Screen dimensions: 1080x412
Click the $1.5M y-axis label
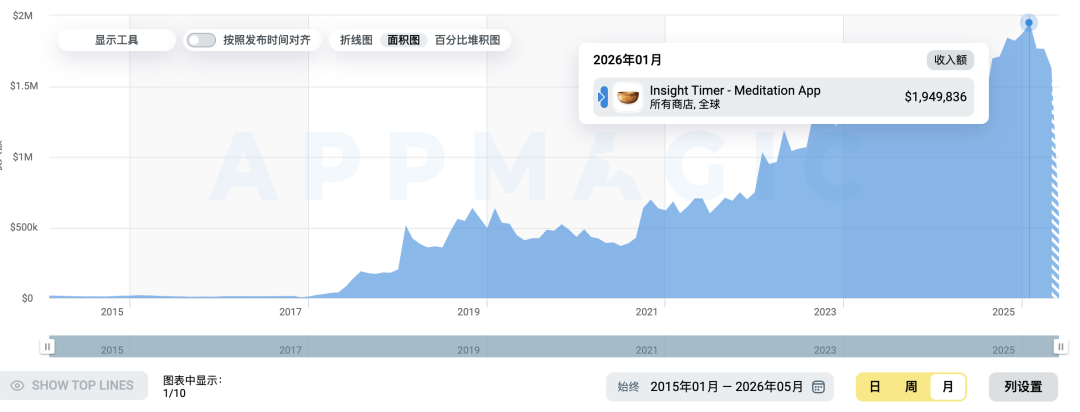(25, 86)
